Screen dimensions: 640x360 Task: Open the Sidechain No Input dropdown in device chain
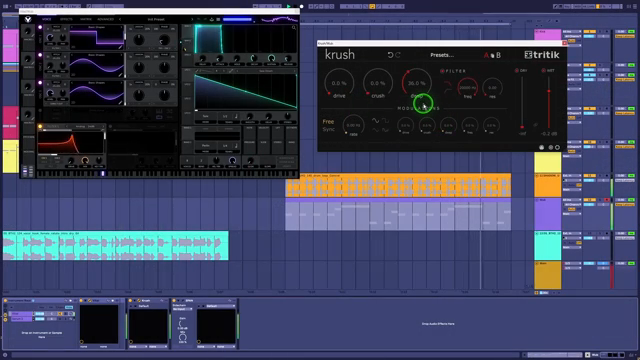182,309
